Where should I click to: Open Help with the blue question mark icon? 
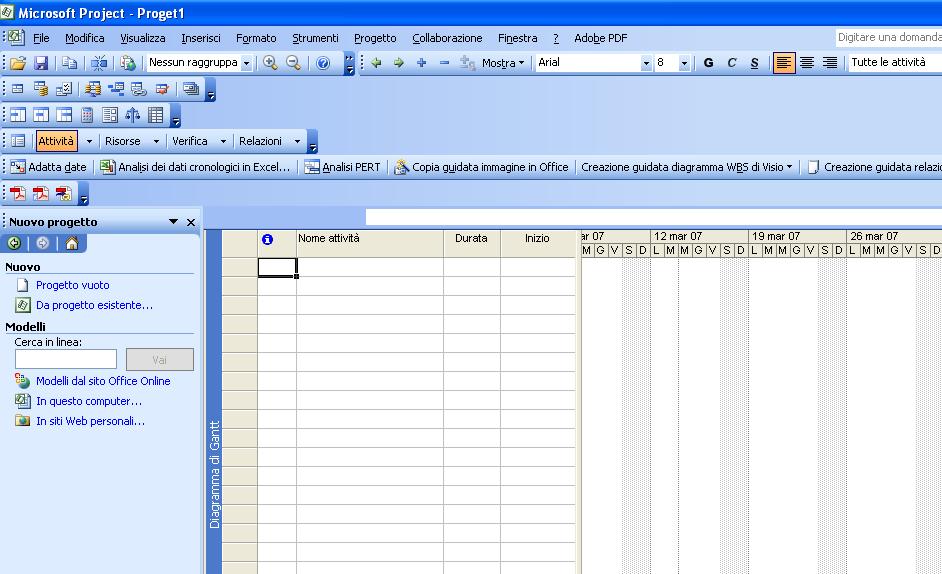click(323, 63)
